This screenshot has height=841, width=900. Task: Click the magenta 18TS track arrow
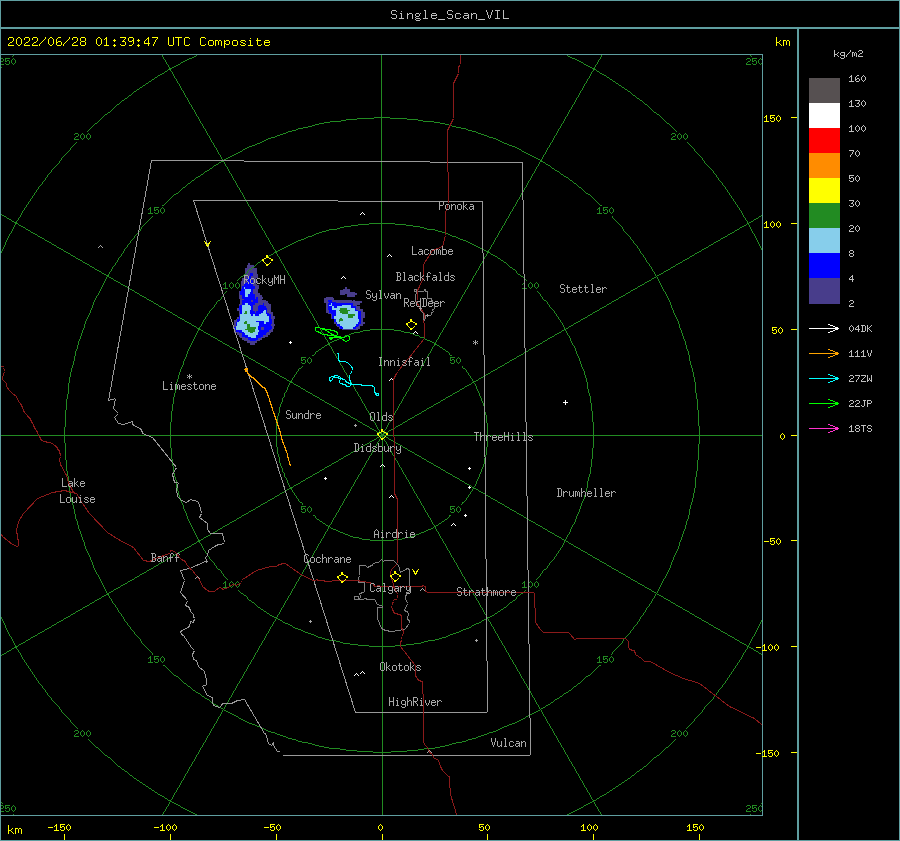pyautogui.click(x=824, y=428)
